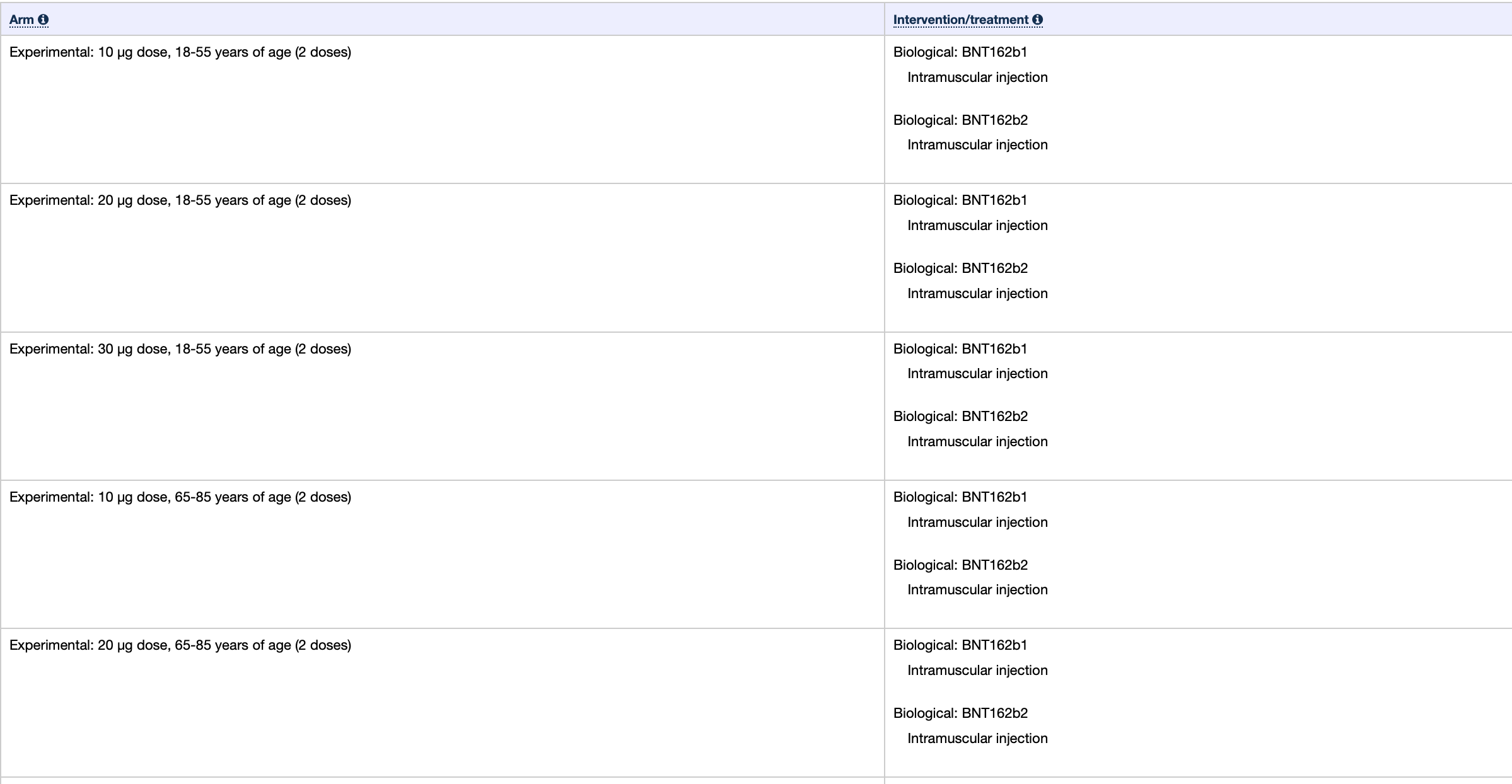1512x784 pixels.
Task: Click the info icon beside Arm header
Action: click(43, 20)
